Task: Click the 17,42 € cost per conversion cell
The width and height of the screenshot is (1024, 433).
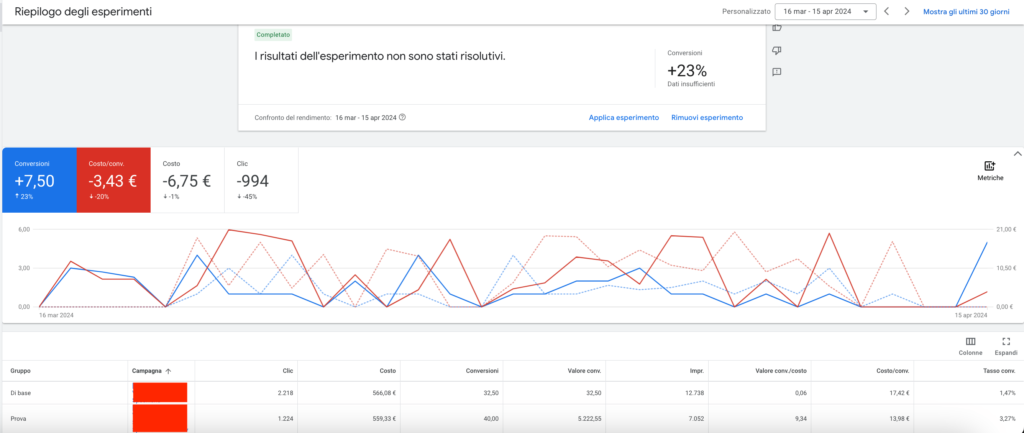Action: click(x=897, y=393)
